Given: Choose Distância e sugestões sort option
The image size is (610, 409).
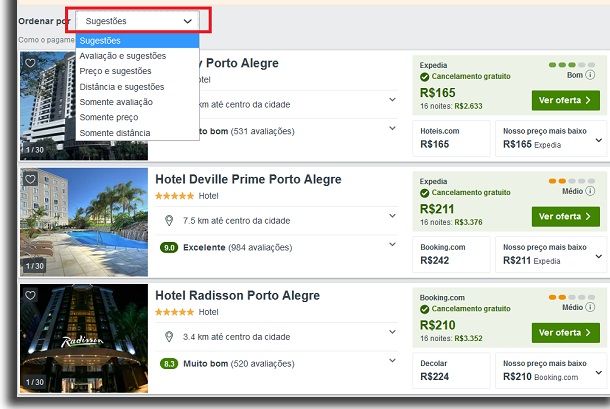Looking at the screenshot, I should (x=137, y=86).
